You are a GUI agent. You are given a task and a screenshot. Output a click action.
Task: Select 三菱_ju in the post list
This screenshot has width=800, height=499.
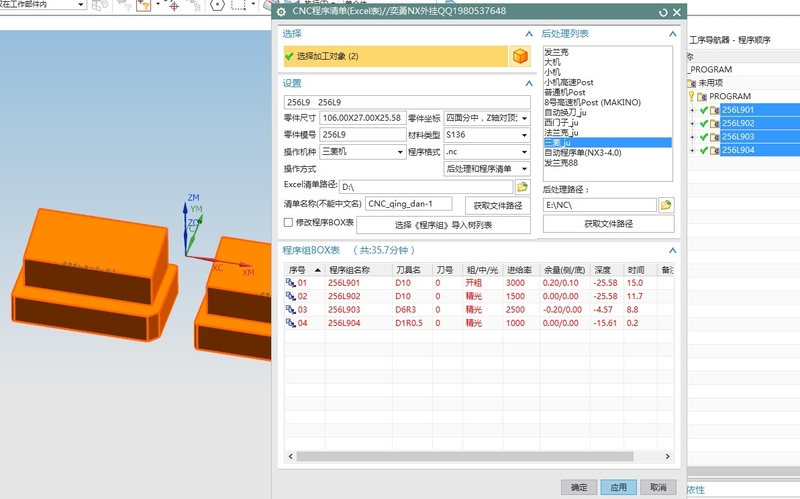point(608,143)
